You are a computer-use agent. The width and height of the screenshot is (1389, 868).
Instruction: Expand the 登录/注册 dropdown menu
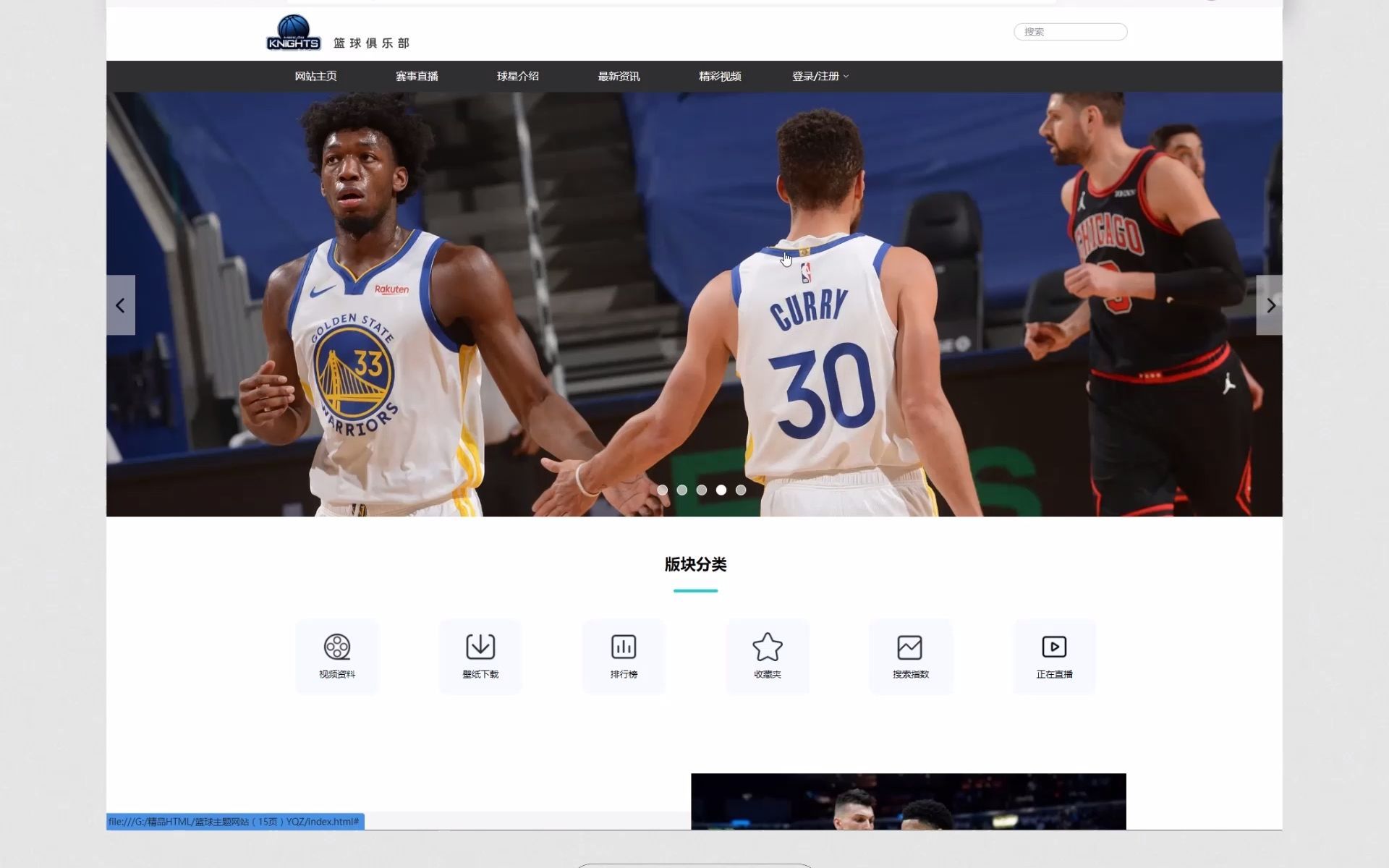point(820,76)
